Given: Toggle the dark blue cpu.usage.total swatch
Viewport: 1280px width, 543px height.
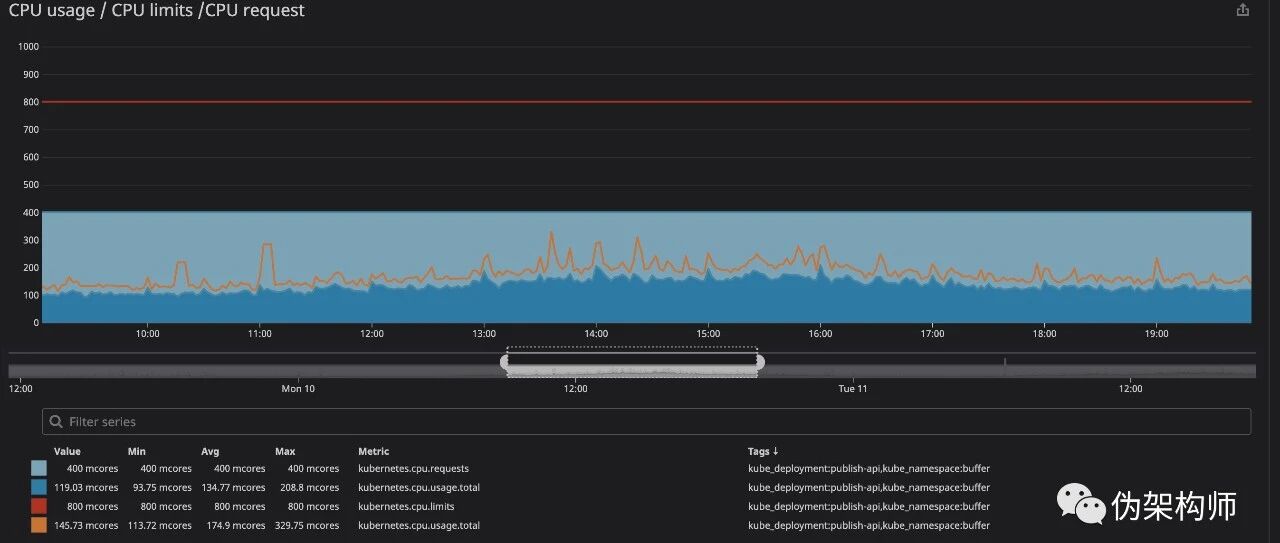Looking at the screenshot, I should point(39,487).
